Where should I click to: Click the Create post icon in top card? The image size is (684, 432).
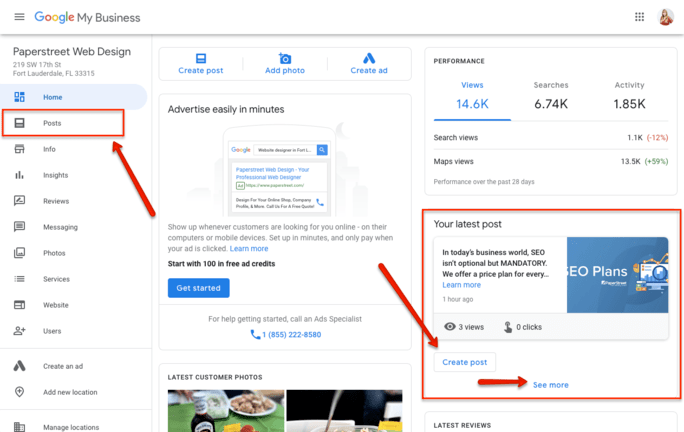pos(201,58)
